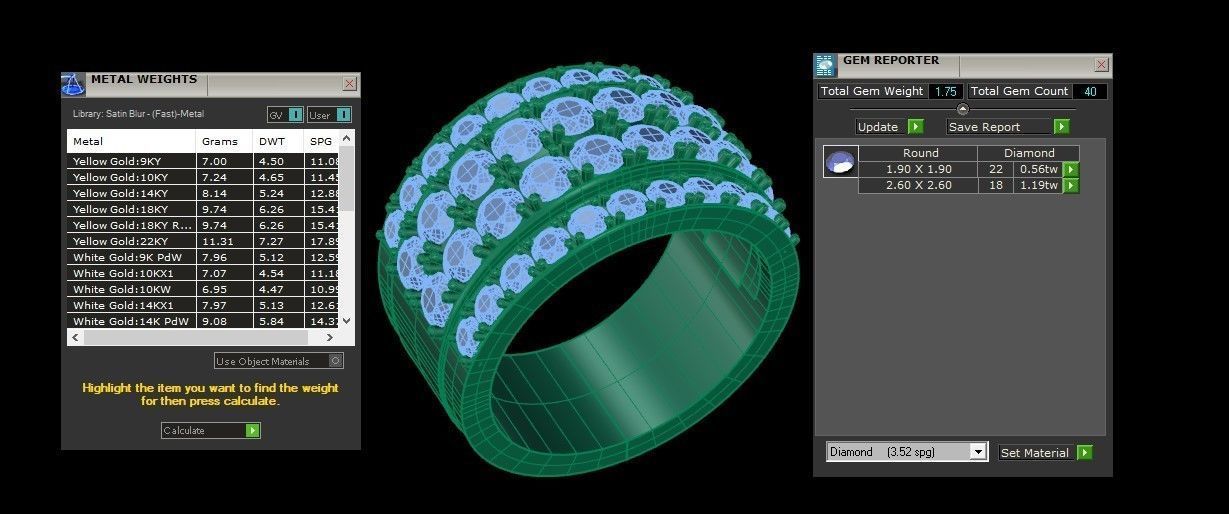1229x514 pixels.
Task: Click the green arrow in the 0.56tw row
Action: coord(1071,170)
